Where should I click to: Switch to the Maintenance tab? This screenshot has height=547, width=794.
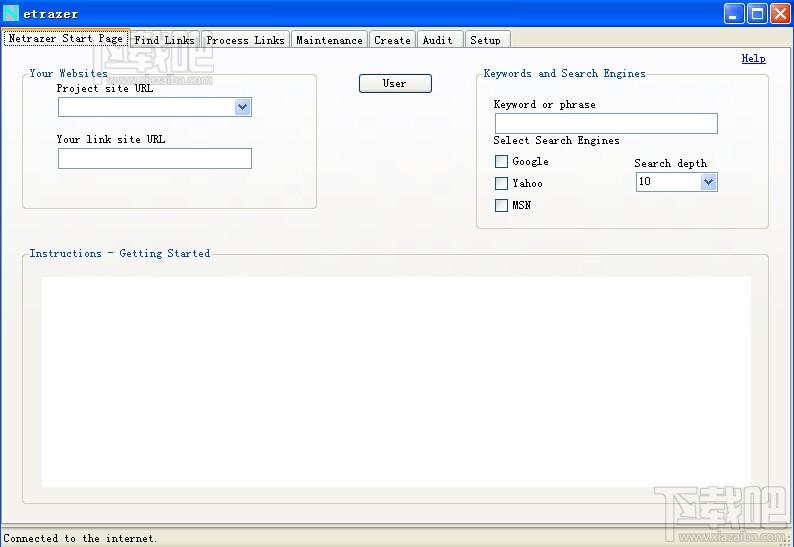click(x=329, y=40)
